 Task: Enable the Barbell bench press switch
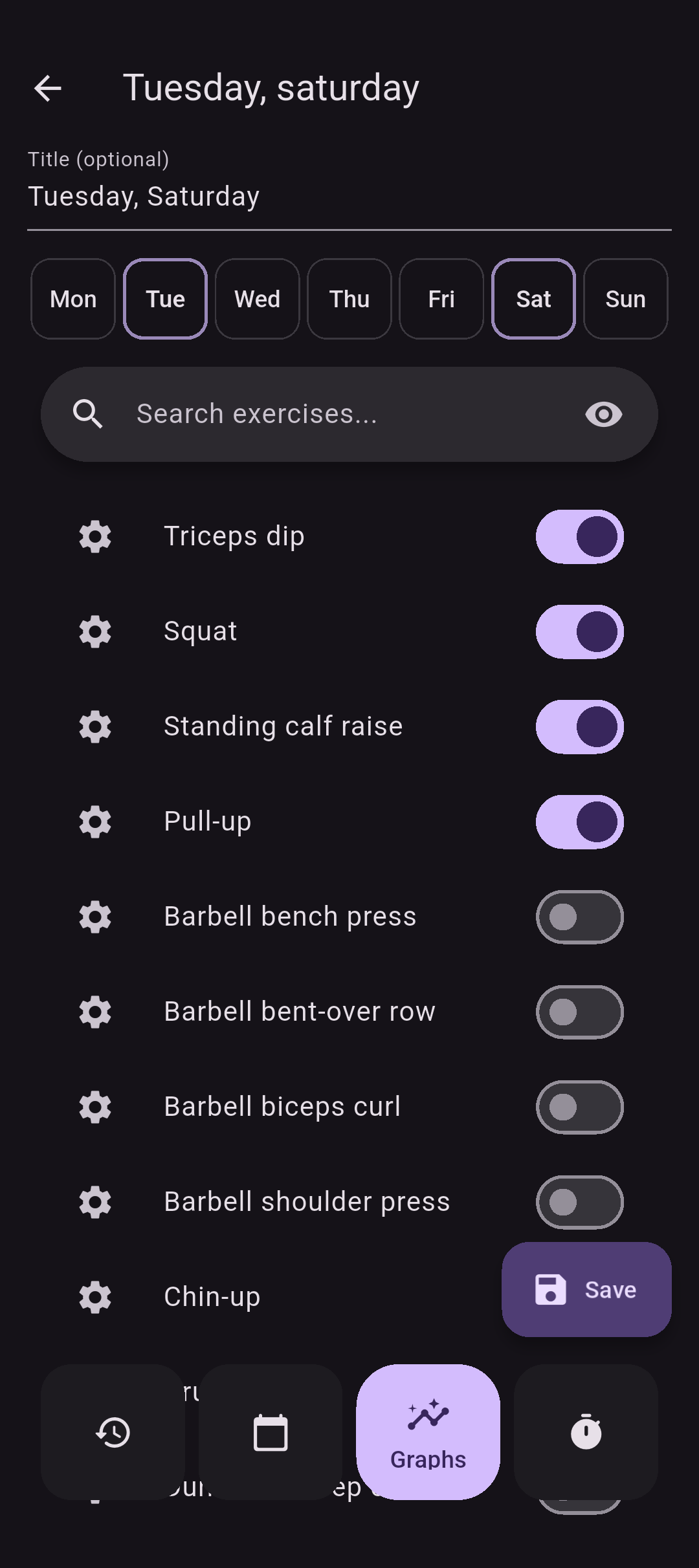pyautogui.click(x=579, y=917)
